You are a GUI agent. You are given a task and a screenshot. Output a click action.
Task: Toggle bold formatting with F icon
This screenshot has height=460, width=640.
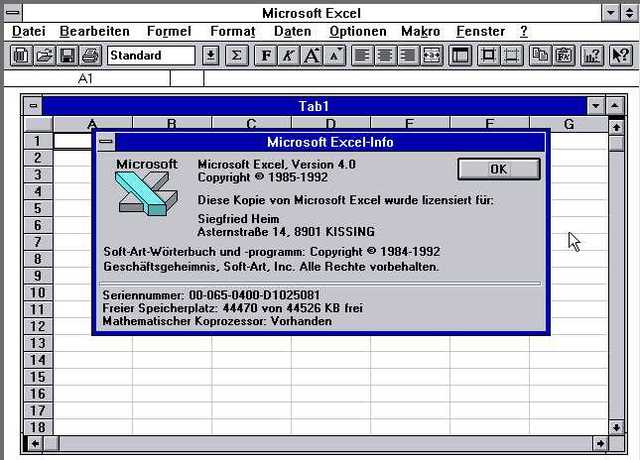(266, 55)
